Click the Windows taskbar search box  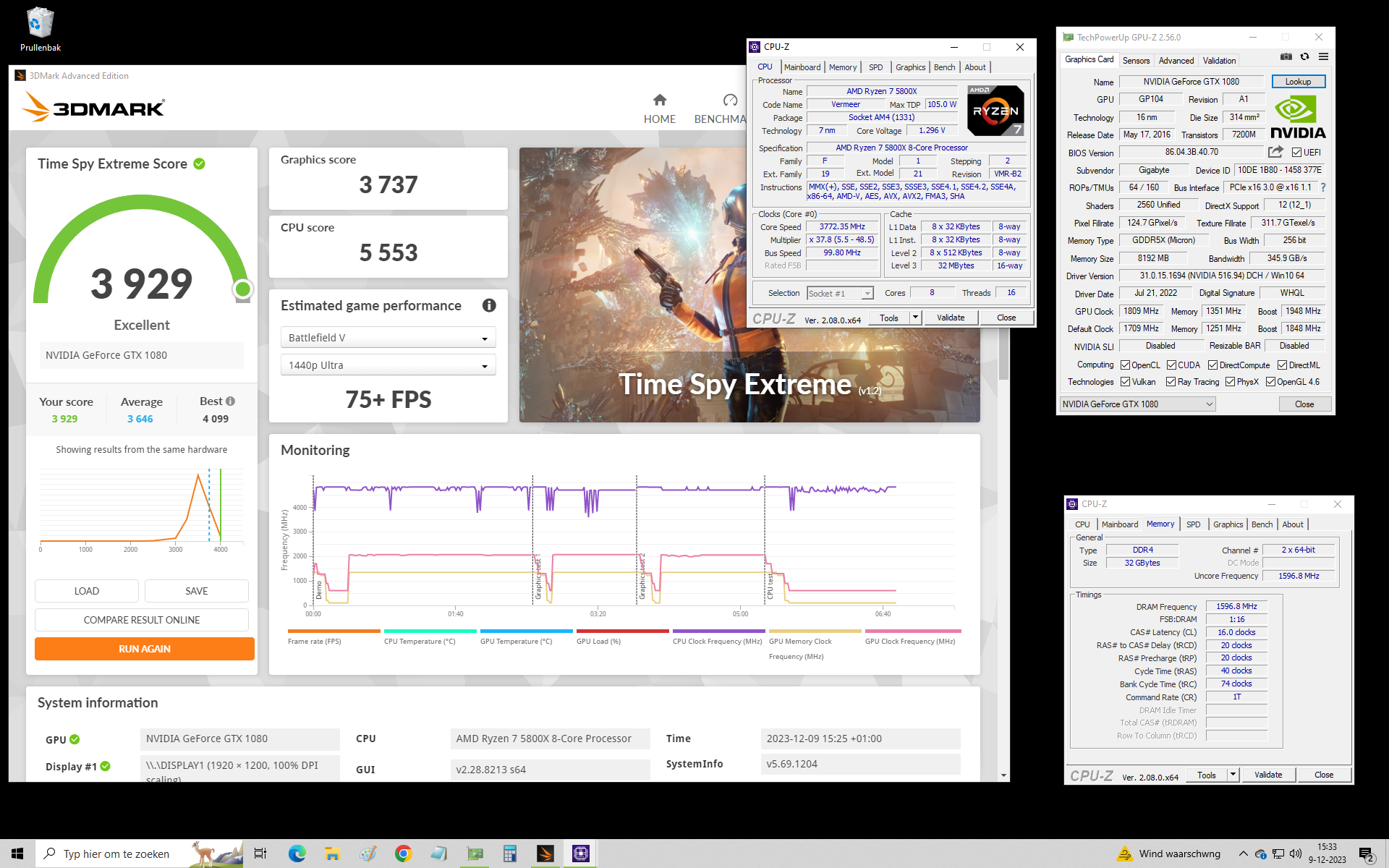[x=139, y=854]
